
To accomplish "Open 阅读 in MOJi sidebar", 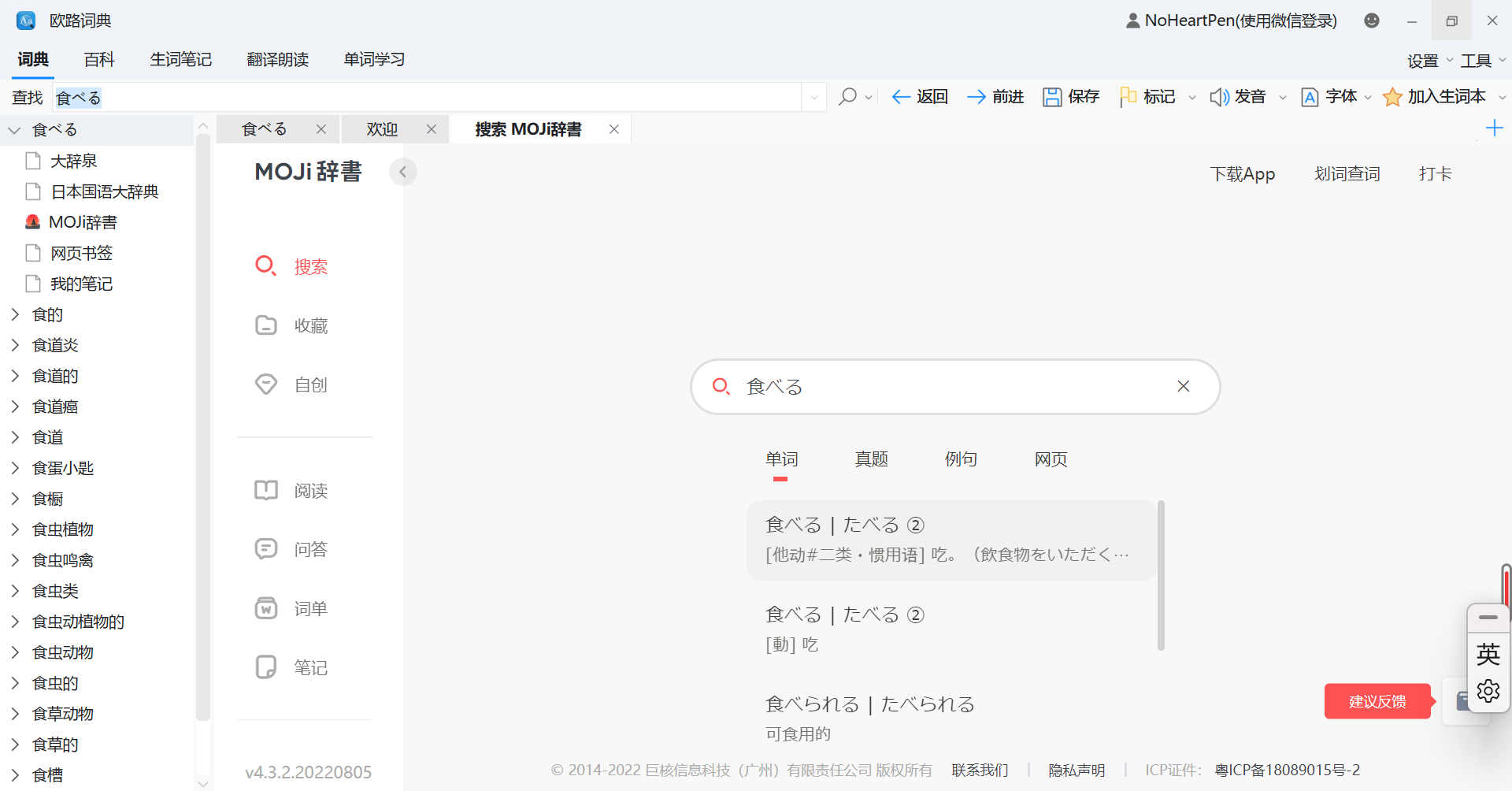I will (291, 491).
